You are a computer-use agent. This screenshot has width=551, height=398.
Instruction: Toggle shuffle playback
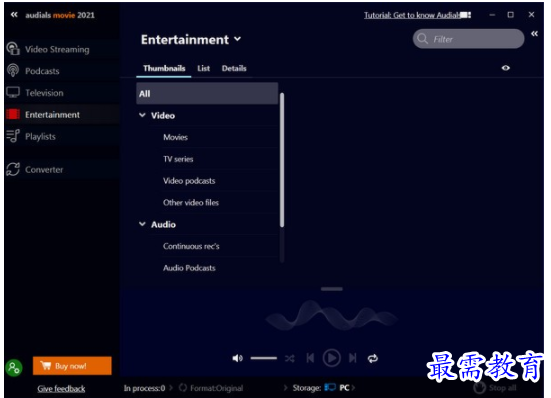point(290,359)
